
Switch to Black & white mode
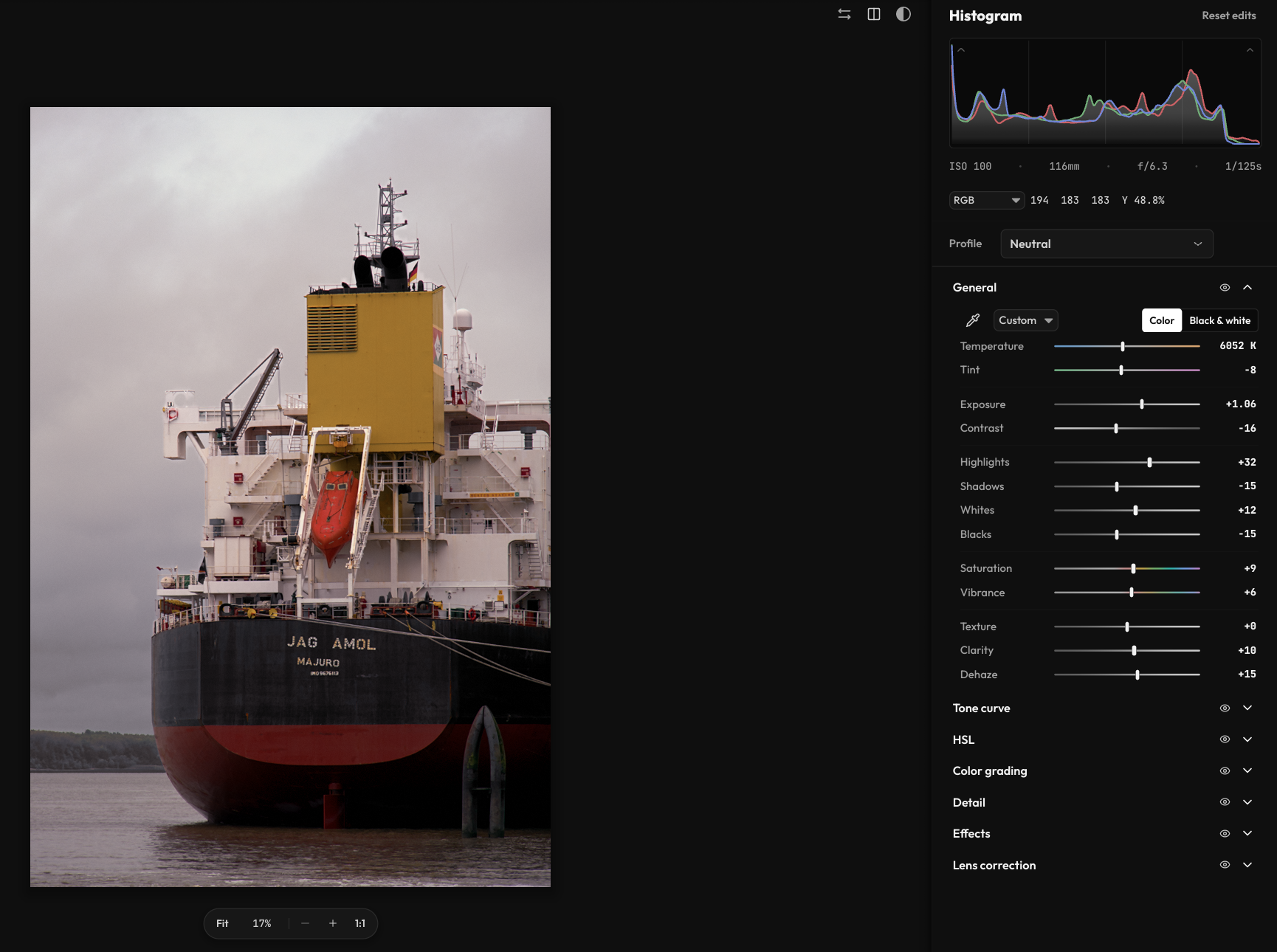tap(1219, 320)
